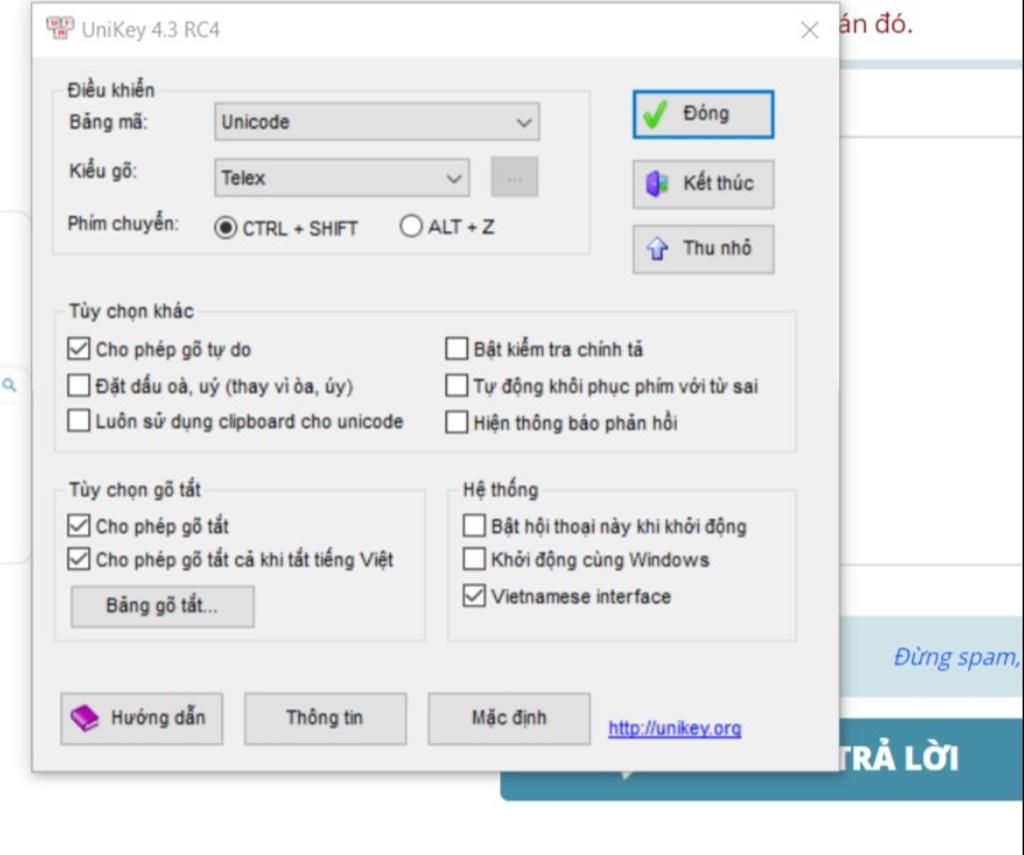
Task: Open the Kiểu gõ Telex dropdown
Action: [342, 178]
